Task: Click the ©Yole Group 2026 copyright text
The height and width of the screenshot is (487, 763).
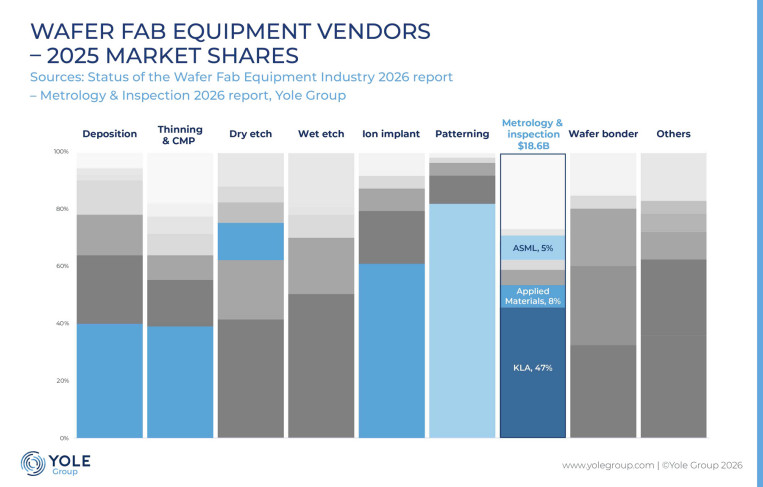Action: pyautogui.click(x=702, y=466)
